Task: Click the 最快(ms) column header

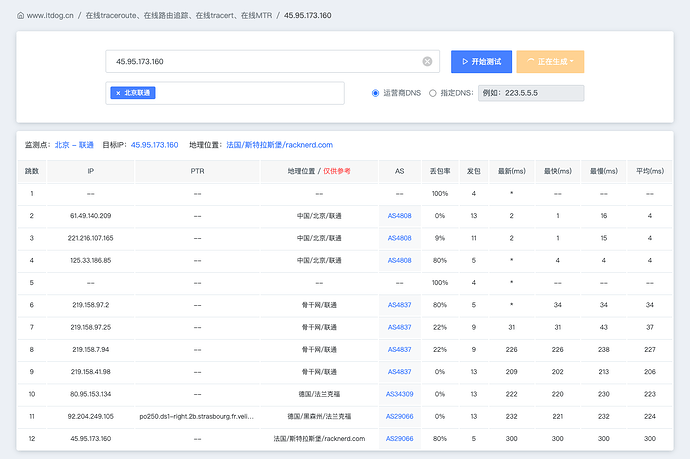Action: tap(558, 171)
